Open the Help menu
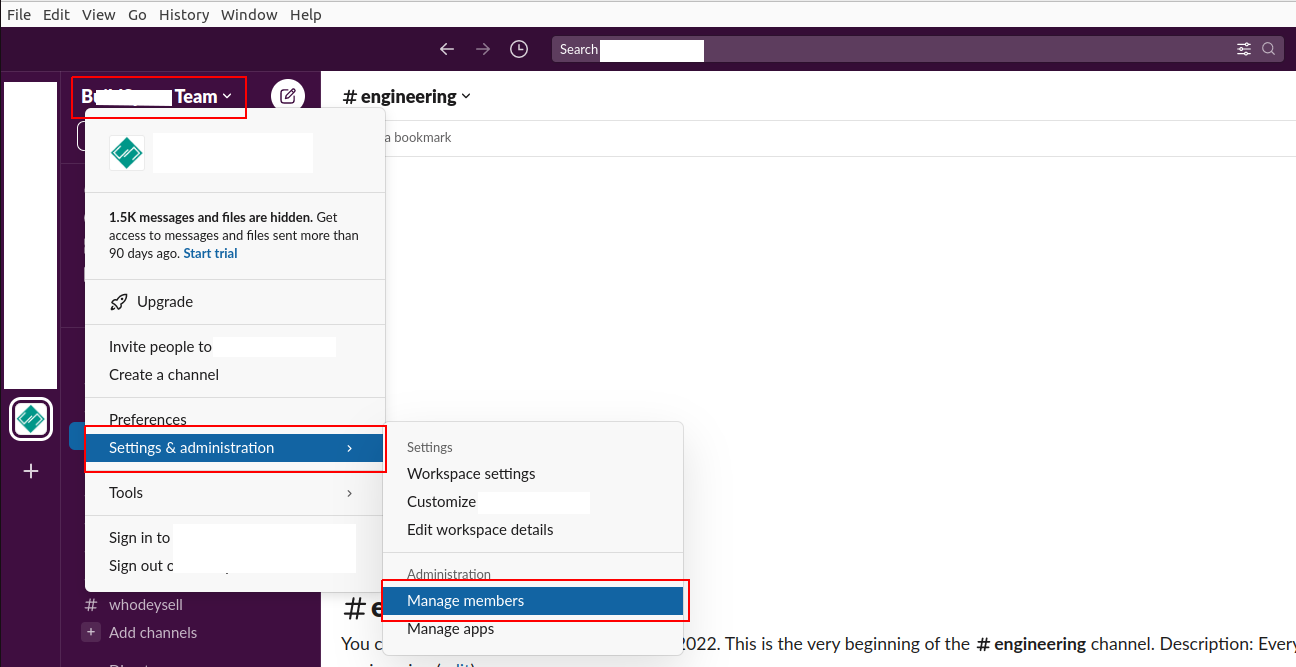 pyautogui.click(x=306, y=15)
